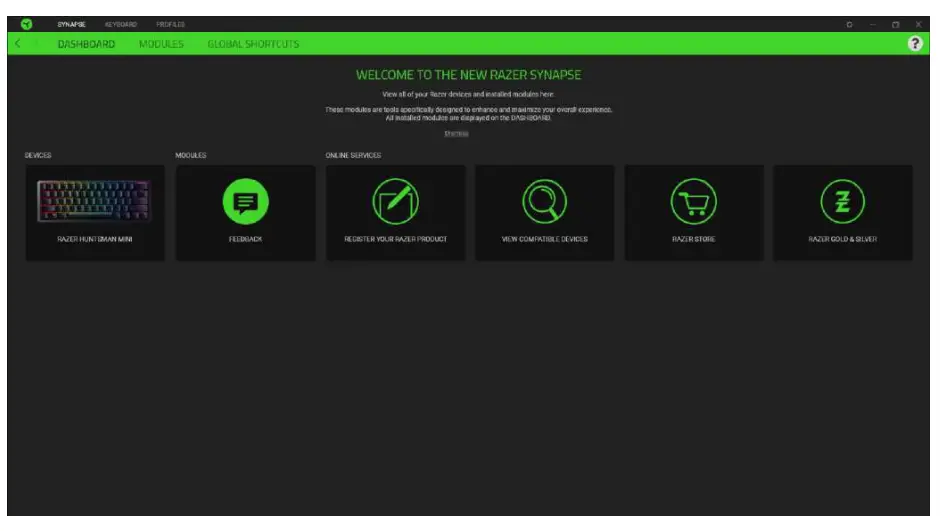
Task: Click the Razer Store label
Action: pos(694,239)
